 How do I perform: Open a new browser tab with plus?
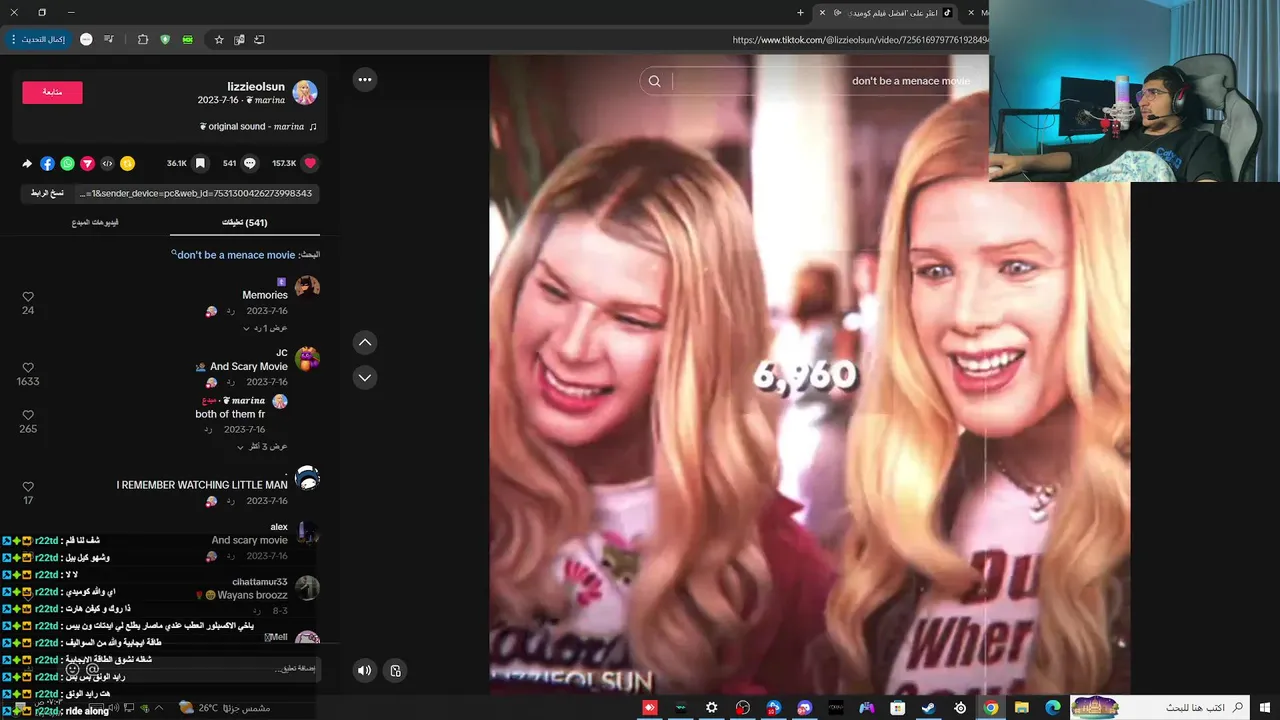point(800,12)
